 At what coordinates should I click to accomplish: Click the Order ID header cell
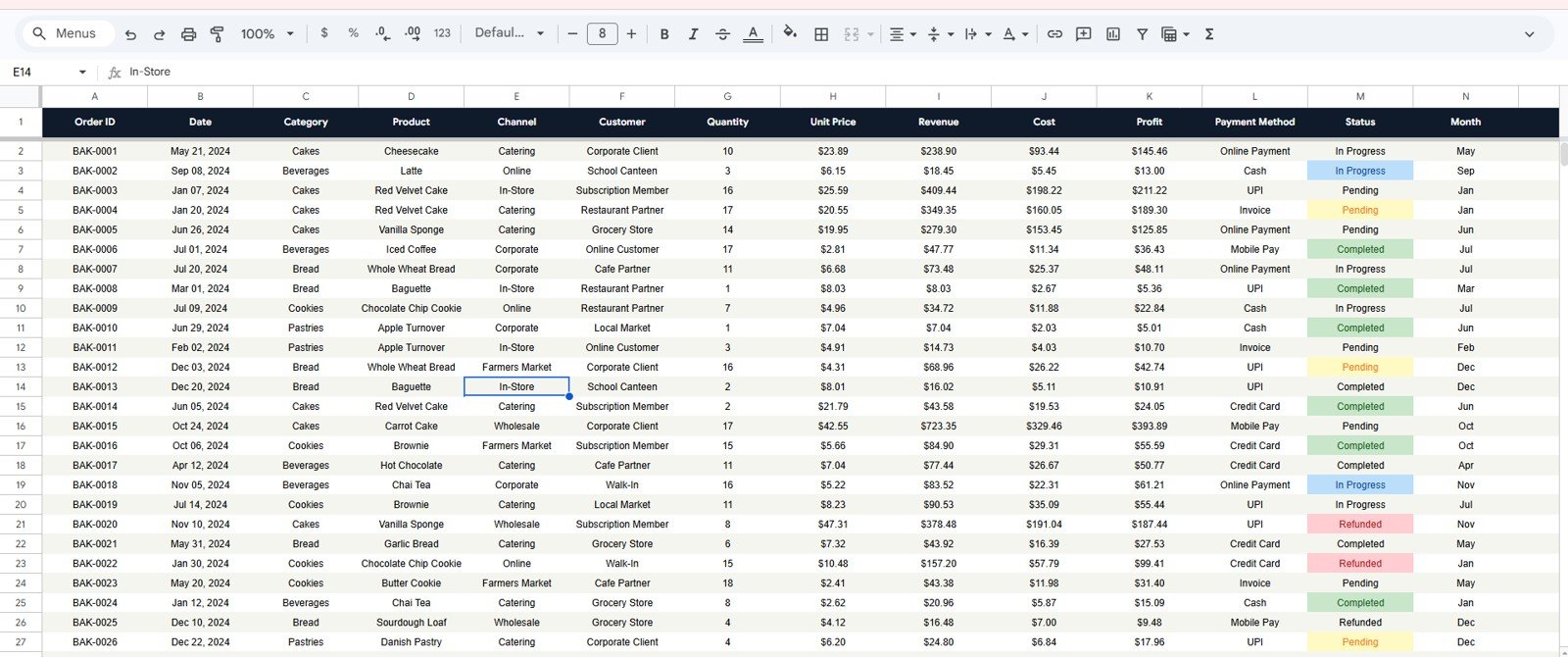click(95, 122)
